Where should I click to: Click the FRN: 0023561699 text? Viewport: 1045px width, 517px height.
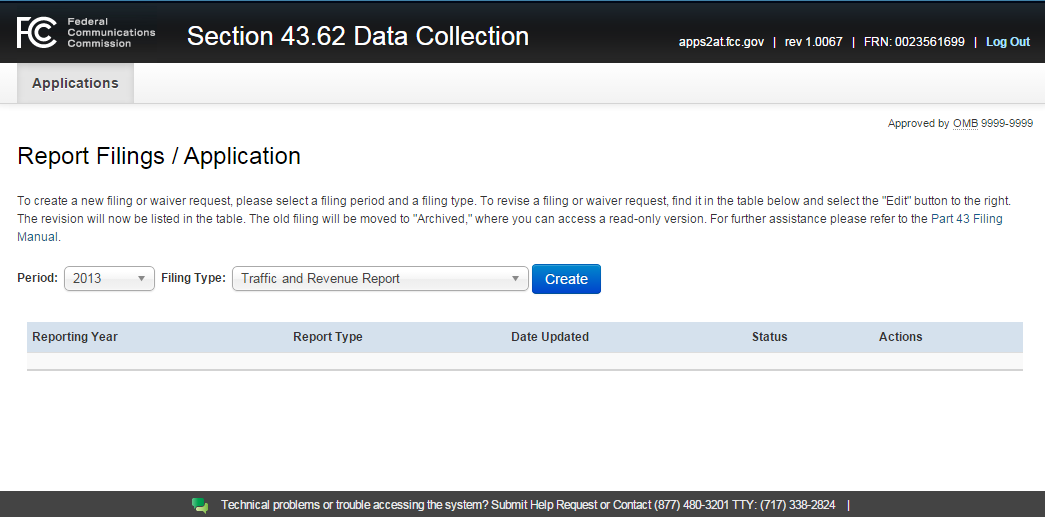915,42
